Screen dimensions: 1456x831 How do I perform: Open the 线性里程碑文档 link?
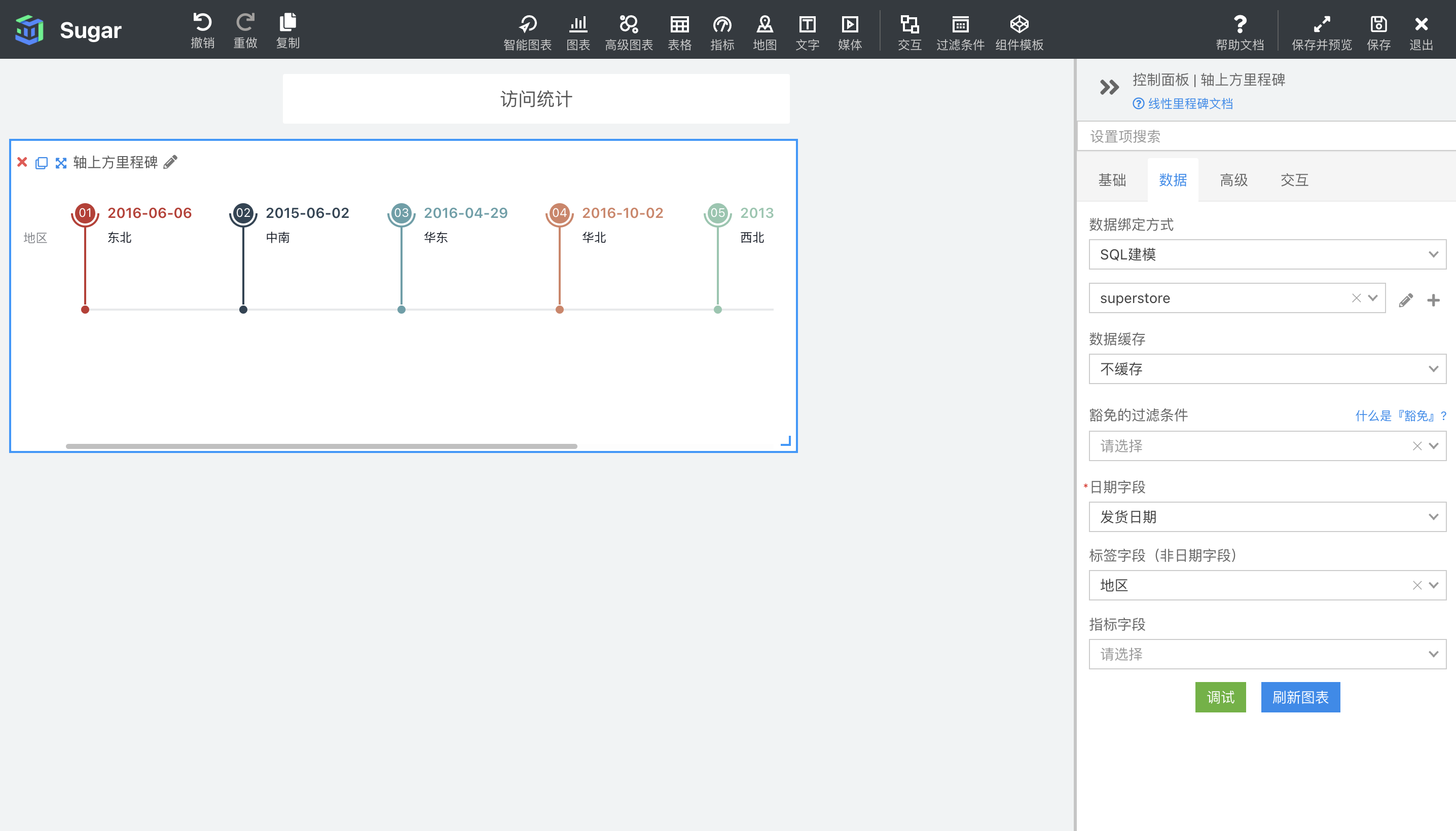click(x=1190, y=104)
